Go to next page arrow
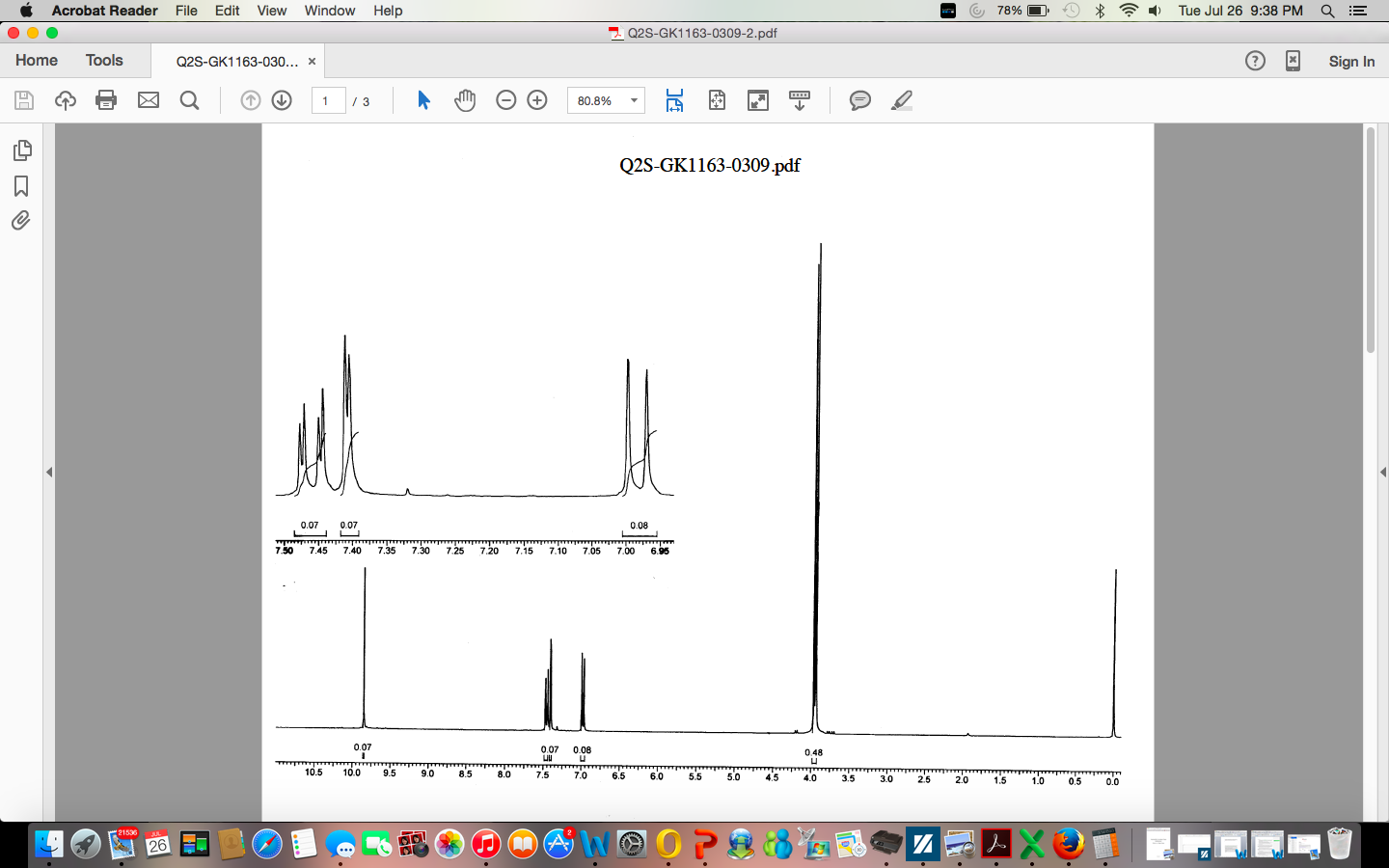The height and width of the screenshot is (868, 1389). [x=282, y=100]
